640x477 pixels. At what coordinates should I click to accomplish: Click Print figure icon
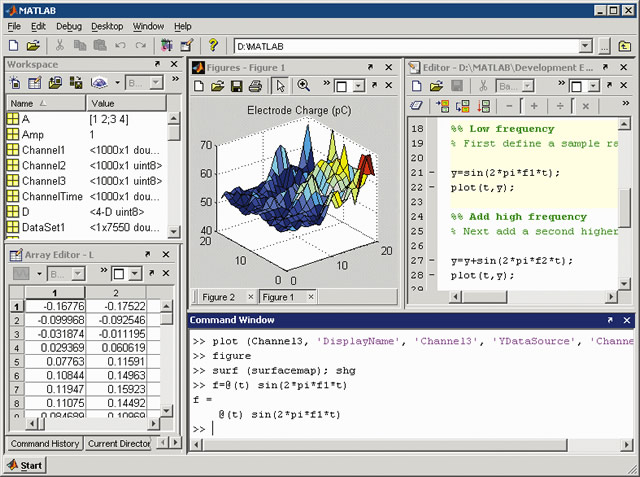click(x=256, y=86)
